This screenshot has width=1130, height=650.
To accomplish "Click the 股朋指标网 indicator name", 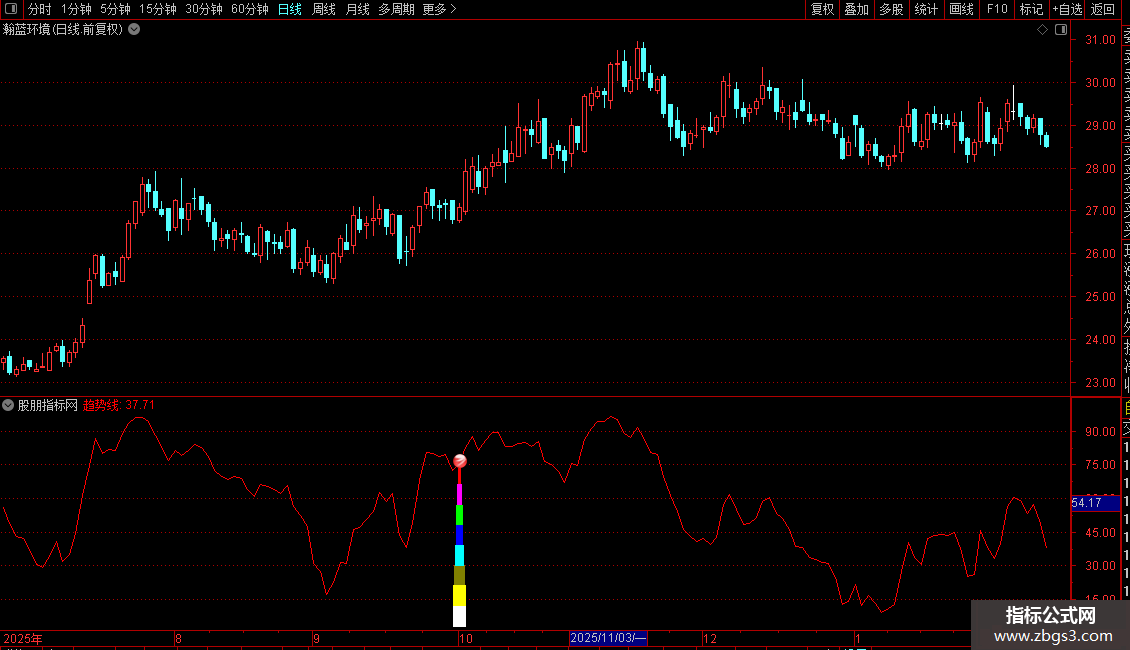I will (x=48, y=405).
